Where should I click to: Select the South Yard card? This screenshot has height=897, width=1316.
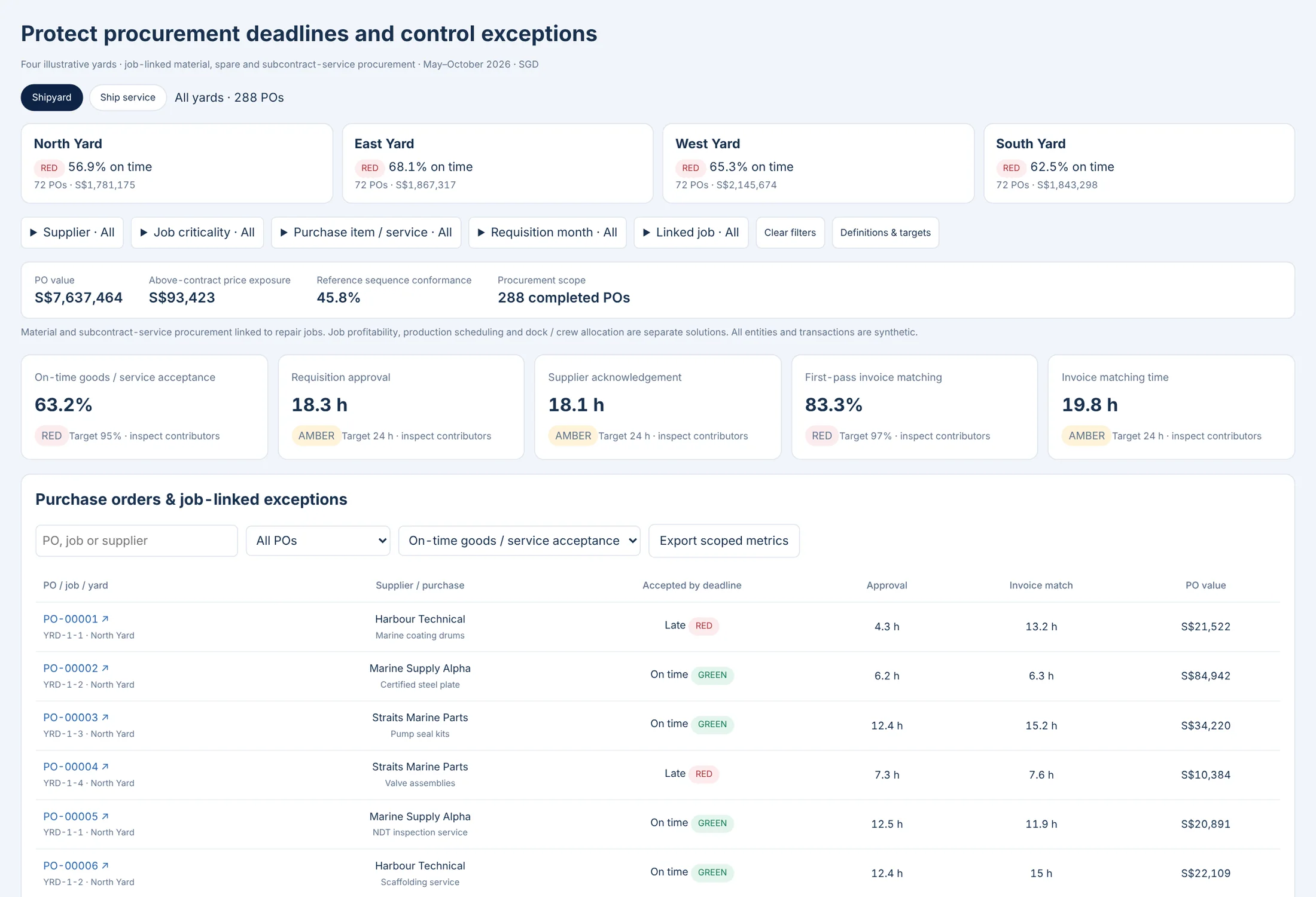[1139, 163]
